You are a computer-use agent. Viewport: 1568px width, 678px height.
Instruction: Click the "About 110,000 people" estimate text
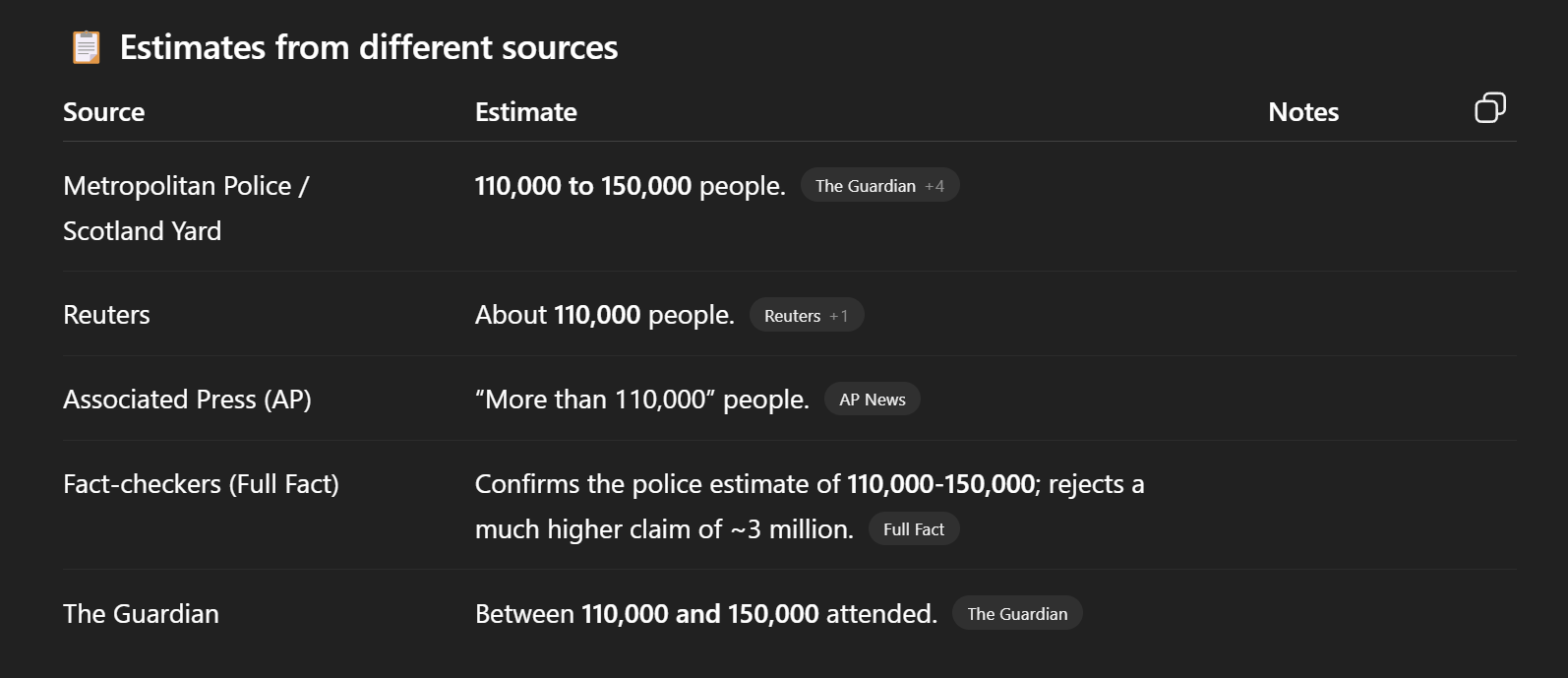tap(604, 315)
